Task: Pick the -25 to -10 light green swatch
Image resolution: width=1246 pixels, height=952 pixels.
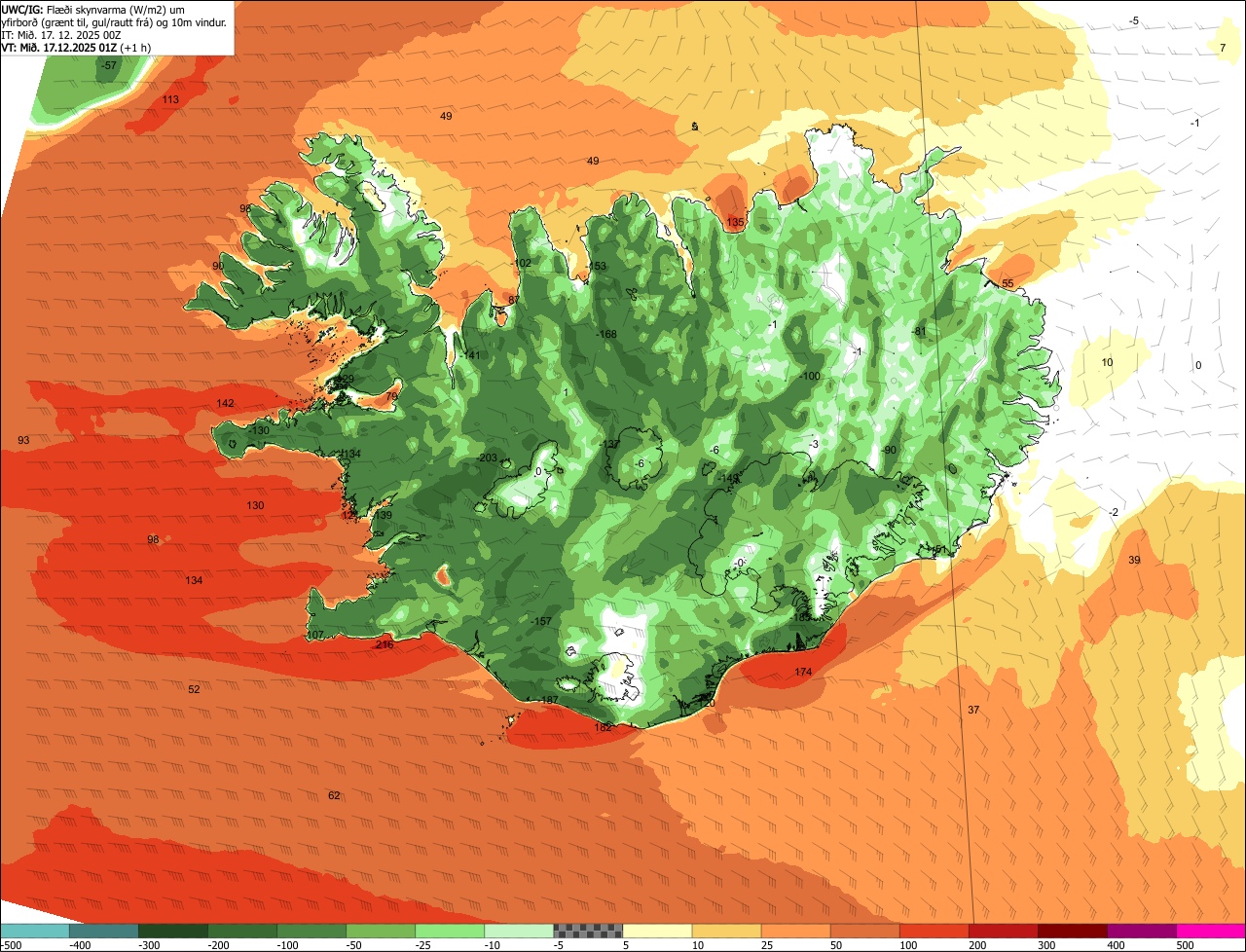Action: 450,931
